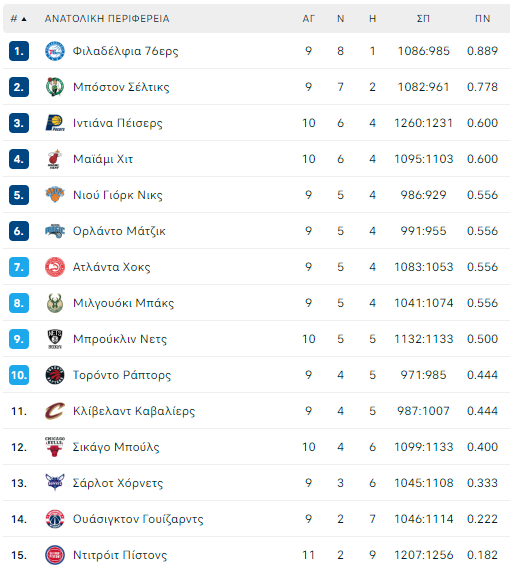The image size is (510, 571).
Task: Open the New York Knicks logo
Action: (x=55, y=195)
